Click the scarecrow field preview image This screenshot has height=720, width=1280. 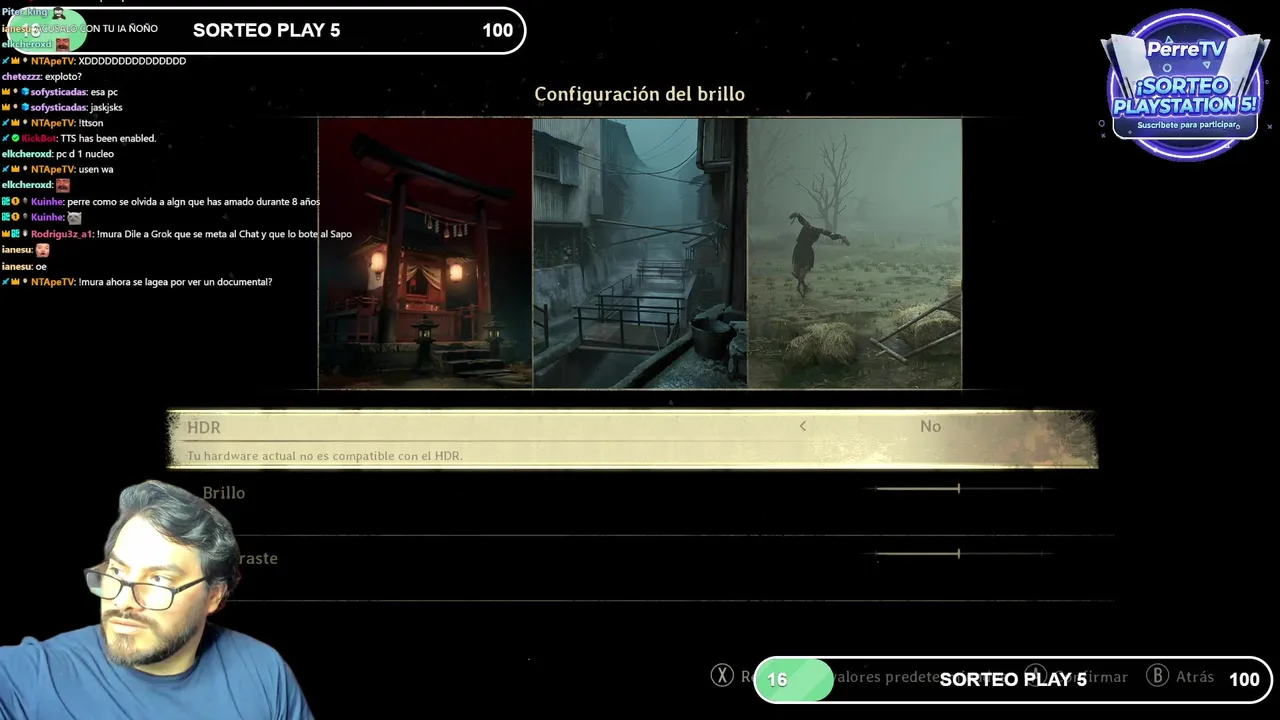(854, 253)
